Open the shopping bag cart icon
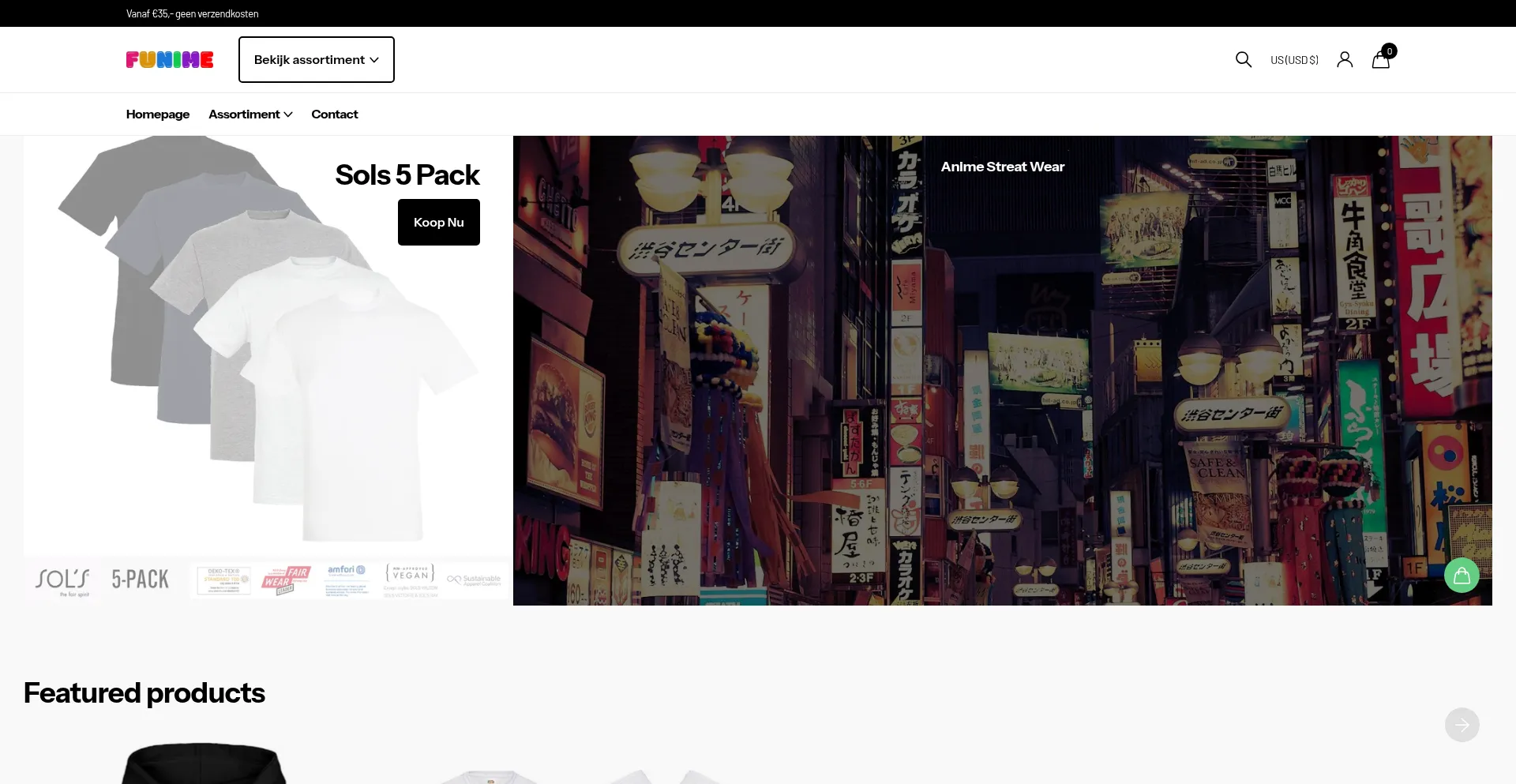The image size is (1516, 784). (1381, 60)
